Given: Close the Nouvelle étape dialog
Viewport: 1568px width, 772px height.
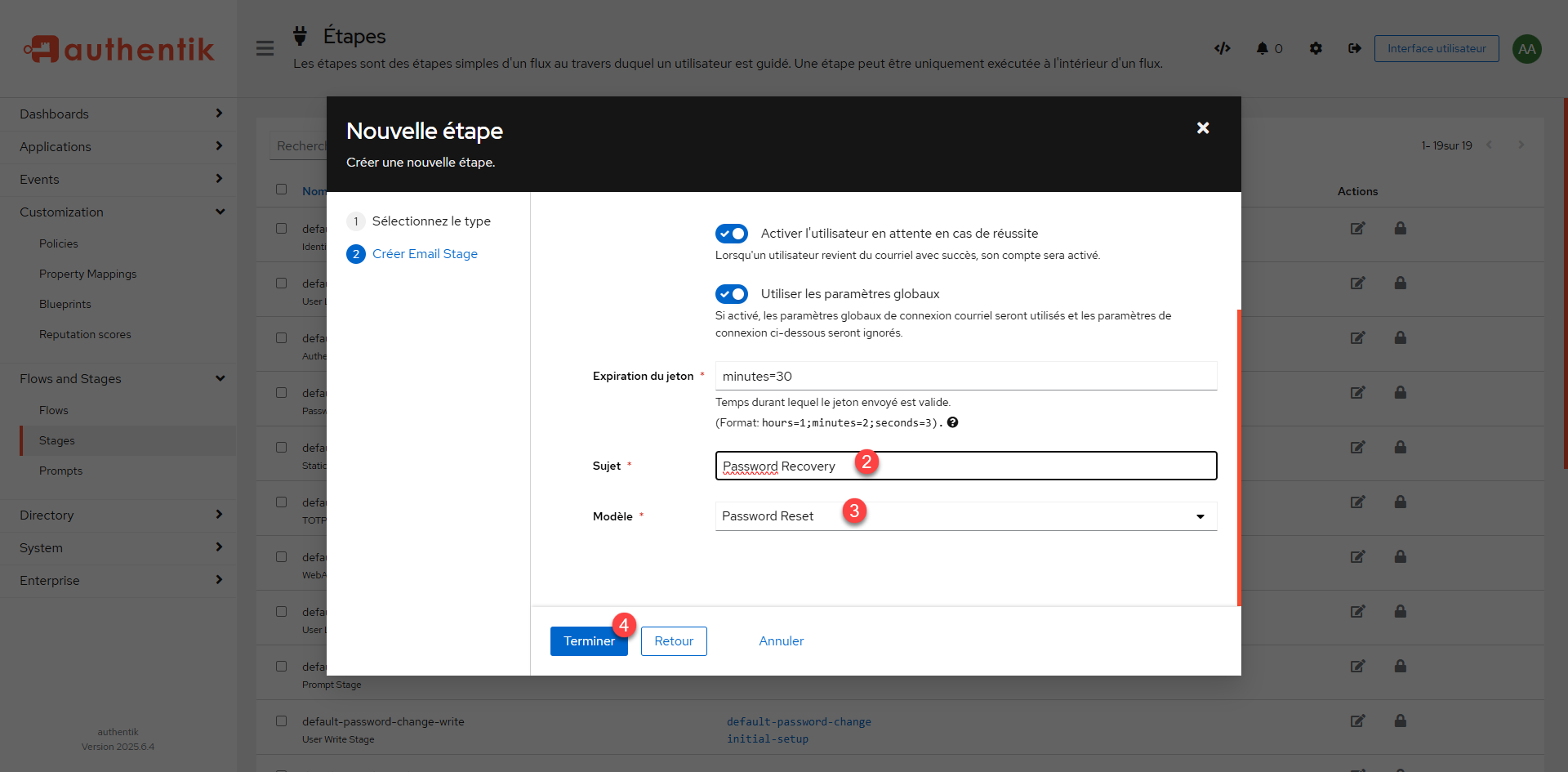Looking at the screenshot, I should pos(1202,128).
